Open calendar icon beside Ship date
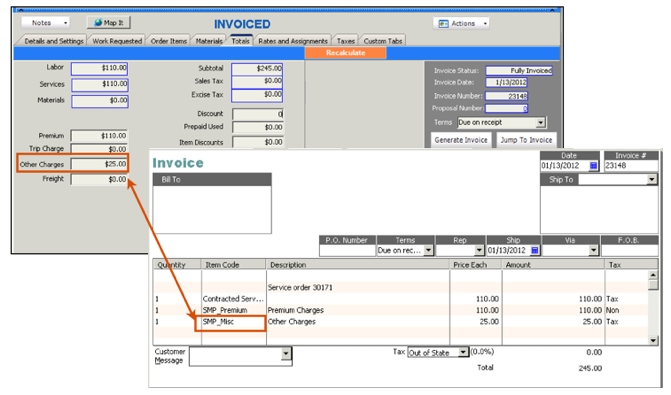This screenshot has height=395, width=671. coord(535,250)
